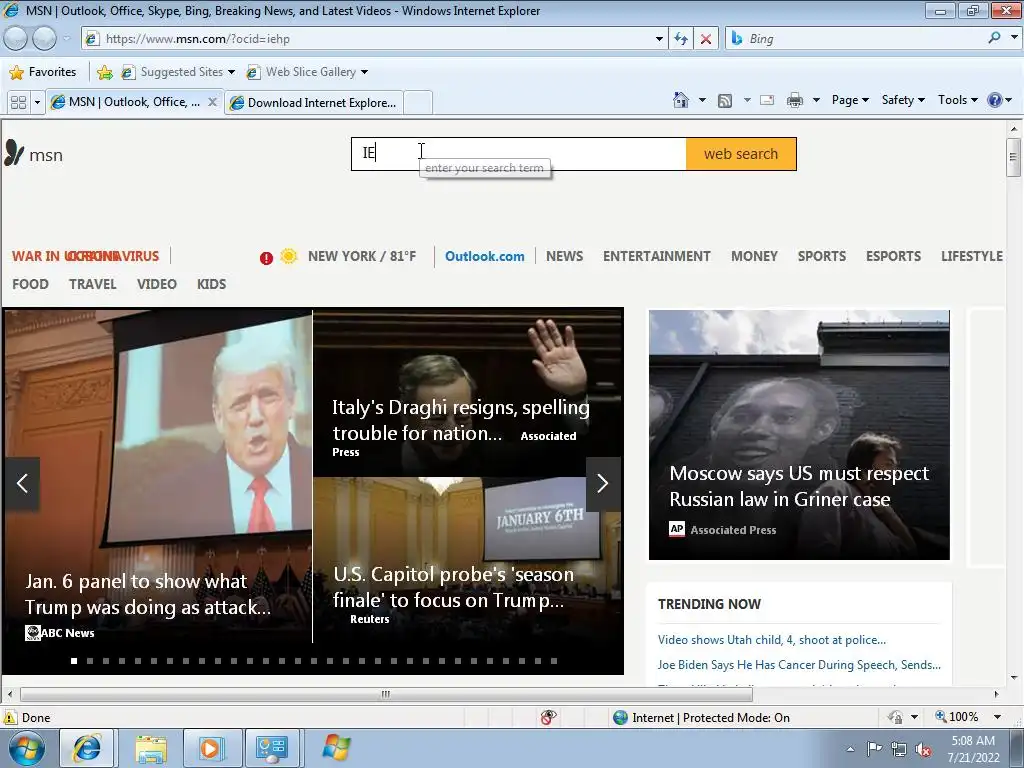The height and width of the screenshot is (768, 1024).
Task: Open Joe Biden Says He Has Cancer link
Action: coord(799,665)
